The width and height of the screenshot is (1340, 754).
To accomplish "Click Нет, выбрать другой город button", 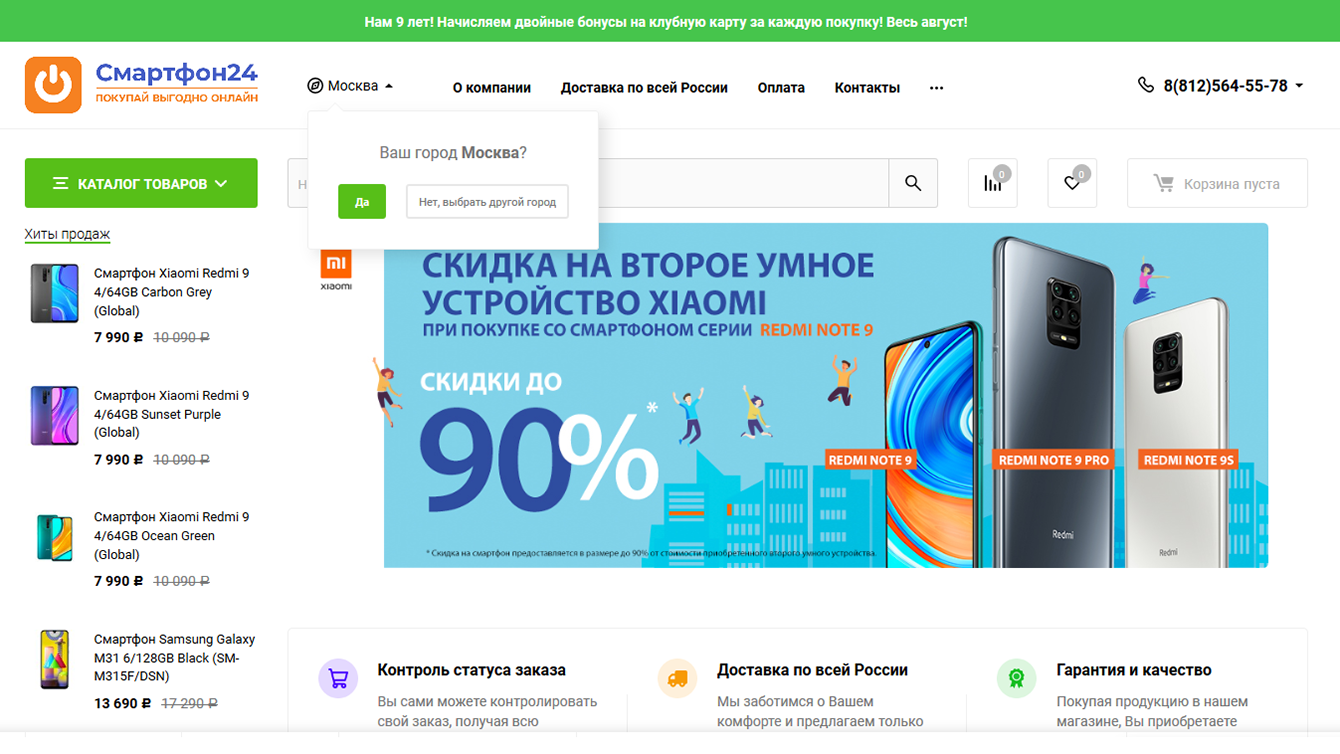I will pos(487,202).
